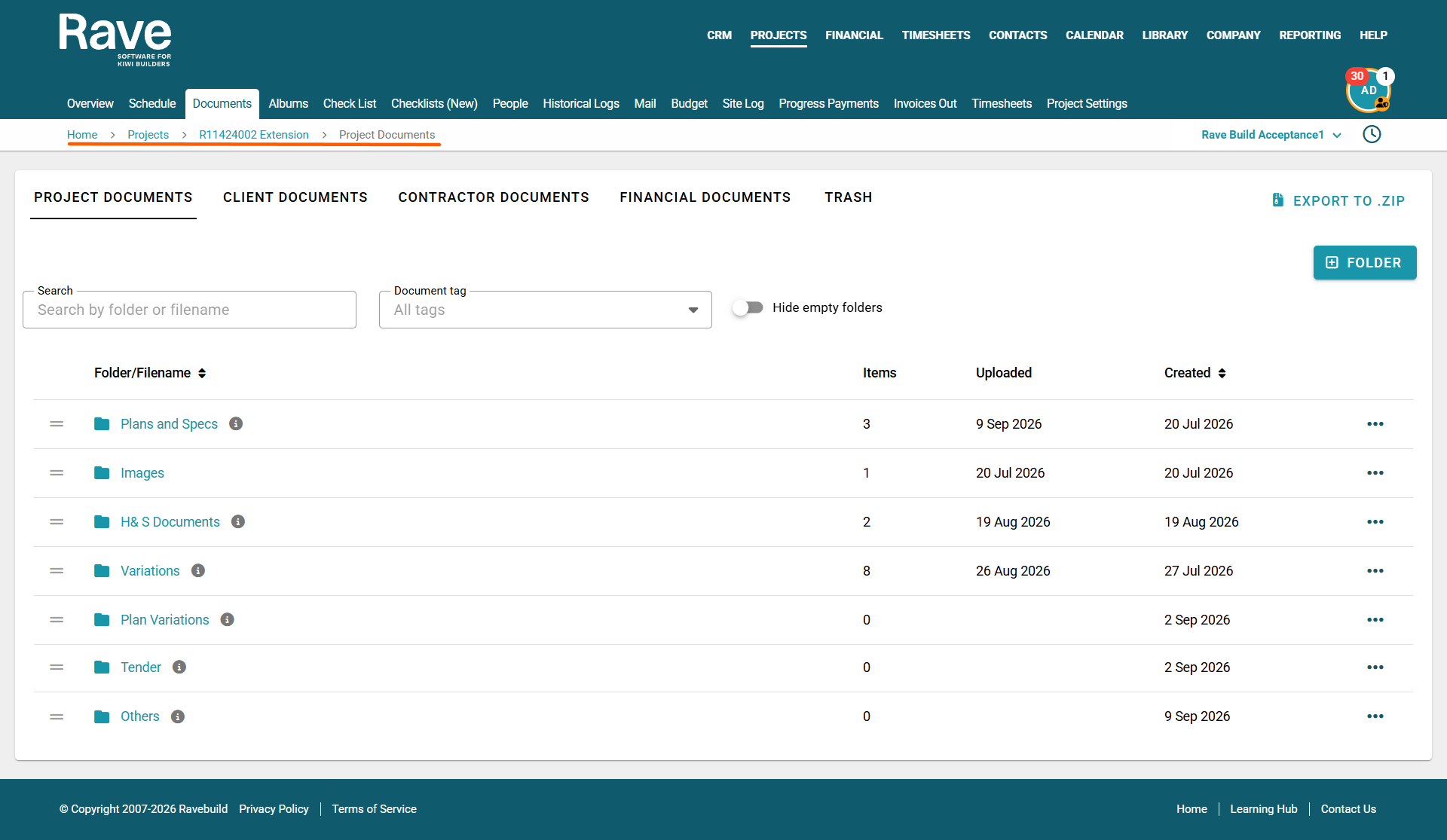Toggle Hide empty folders switch
1447x840 pixels.
(x=748, y=307)
